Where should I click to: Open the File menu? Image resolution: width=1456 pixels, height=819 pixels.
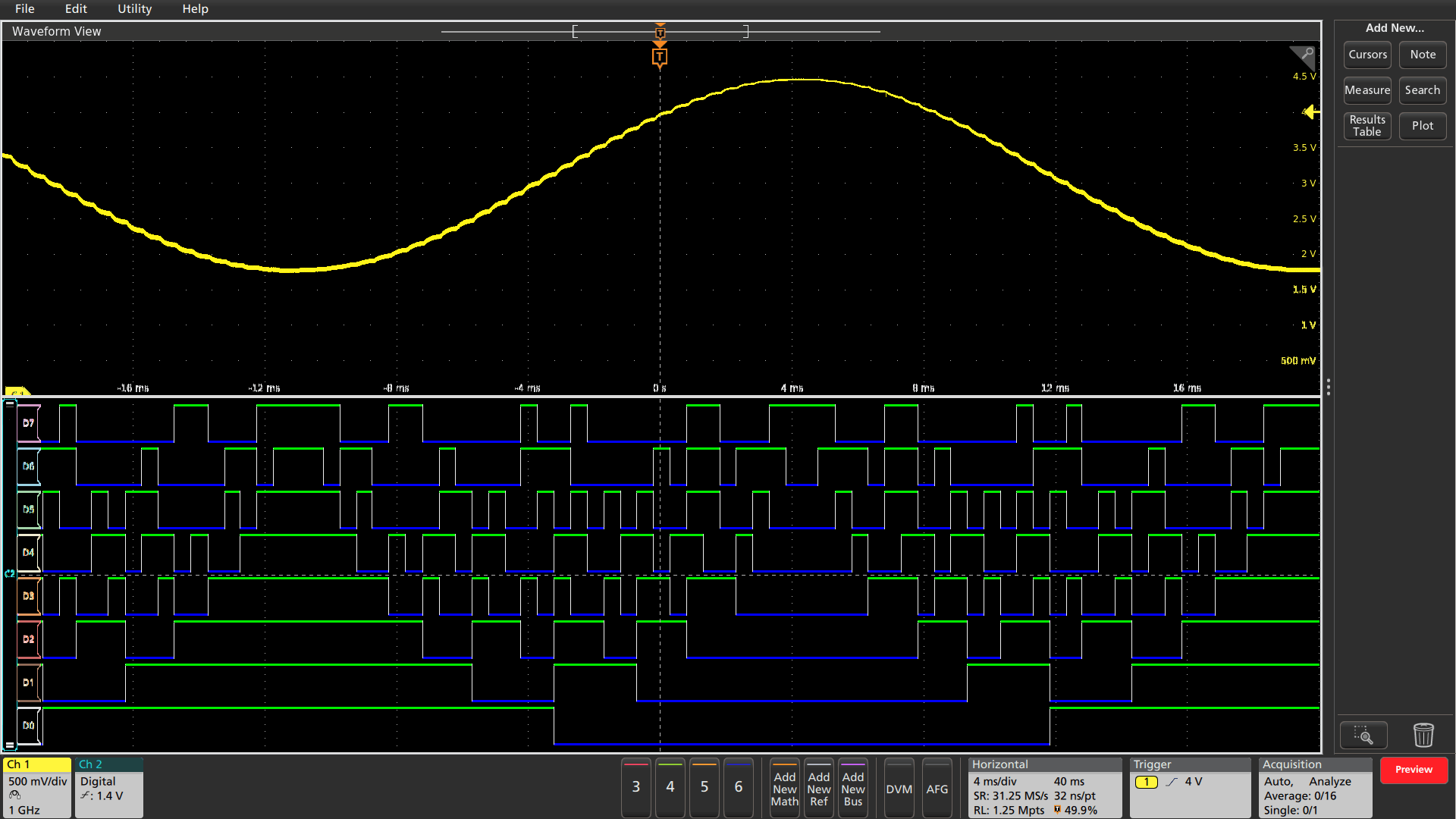25,9
